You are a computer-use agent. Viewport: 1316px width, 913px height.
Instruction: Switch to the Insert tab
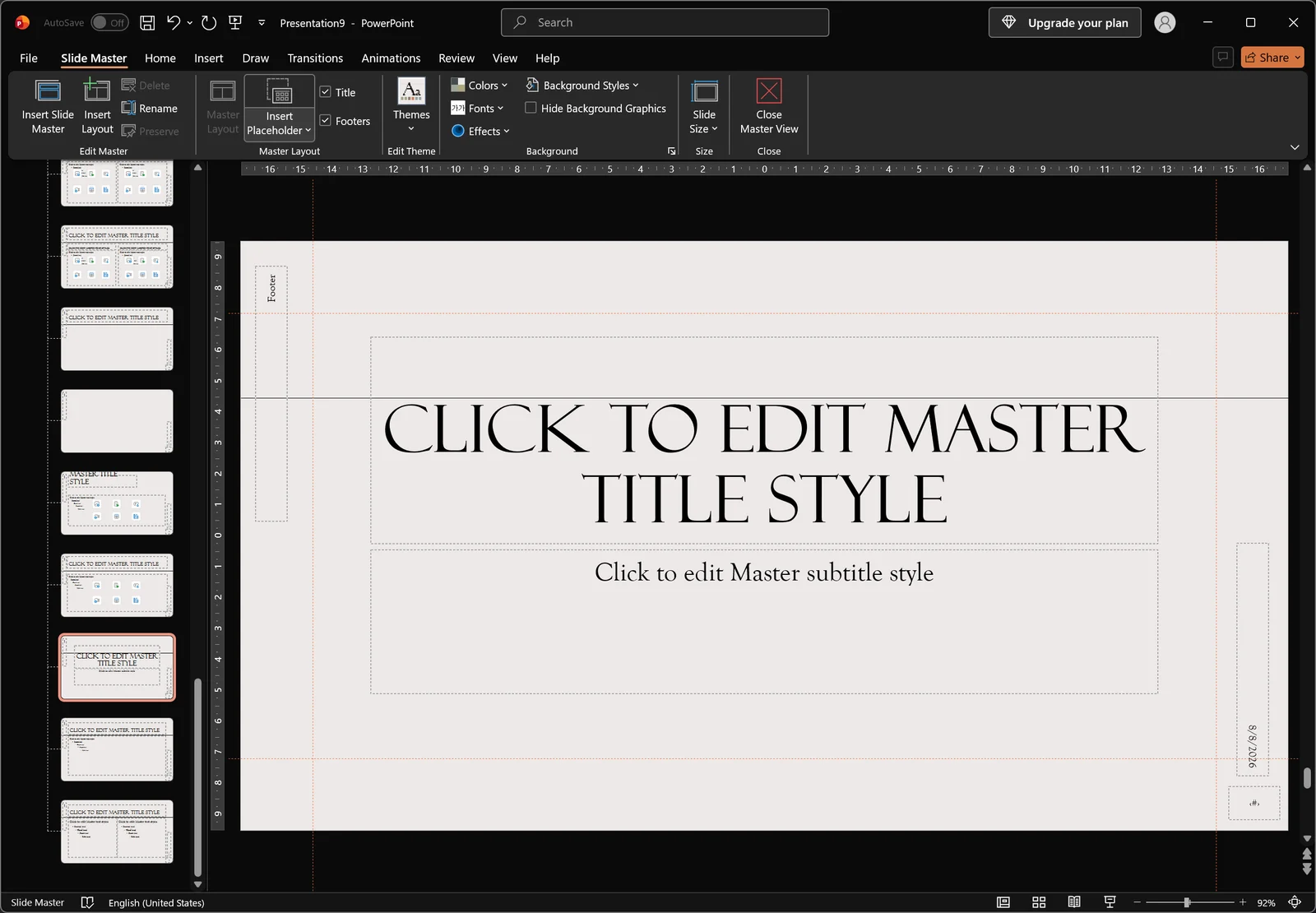click(209, 58)
